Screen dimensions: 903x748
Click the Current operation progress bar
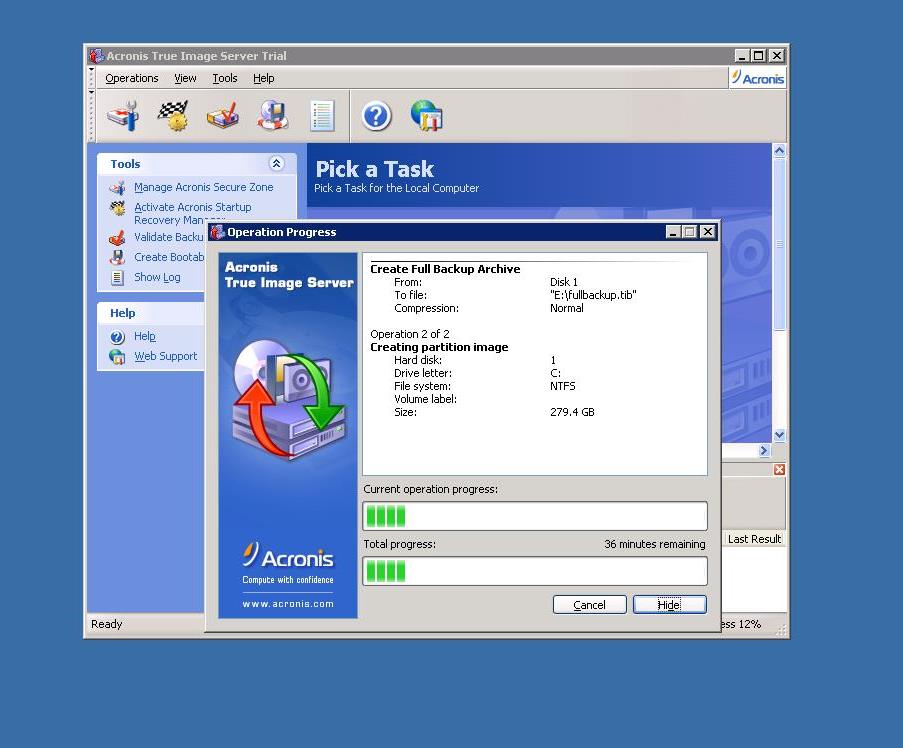coord(535,516)
